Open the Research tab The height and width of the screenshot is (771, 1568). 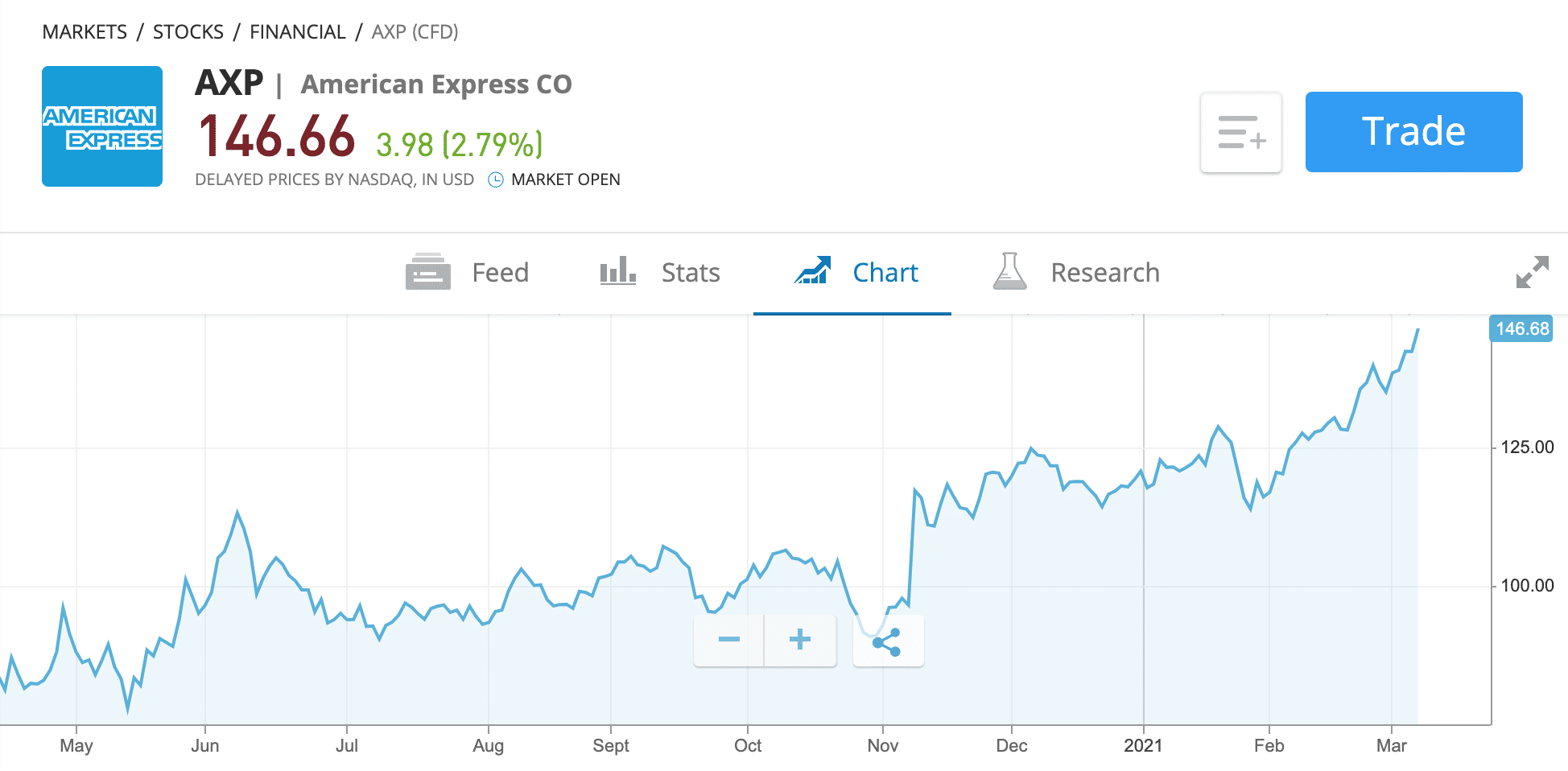point(1076,273)
